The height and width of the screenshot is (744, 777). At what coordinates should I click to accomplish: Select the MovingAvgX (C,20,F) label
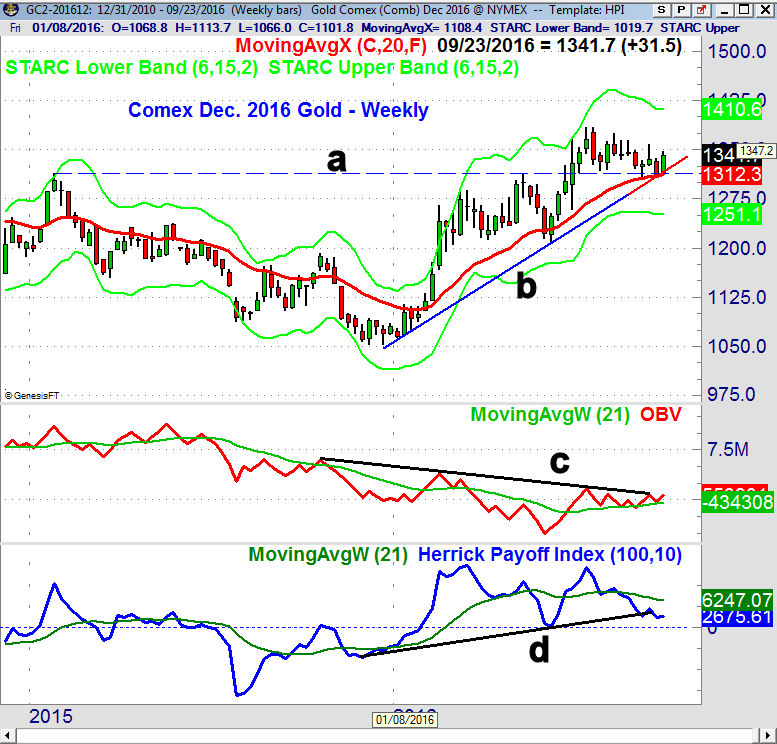[331, 46]
